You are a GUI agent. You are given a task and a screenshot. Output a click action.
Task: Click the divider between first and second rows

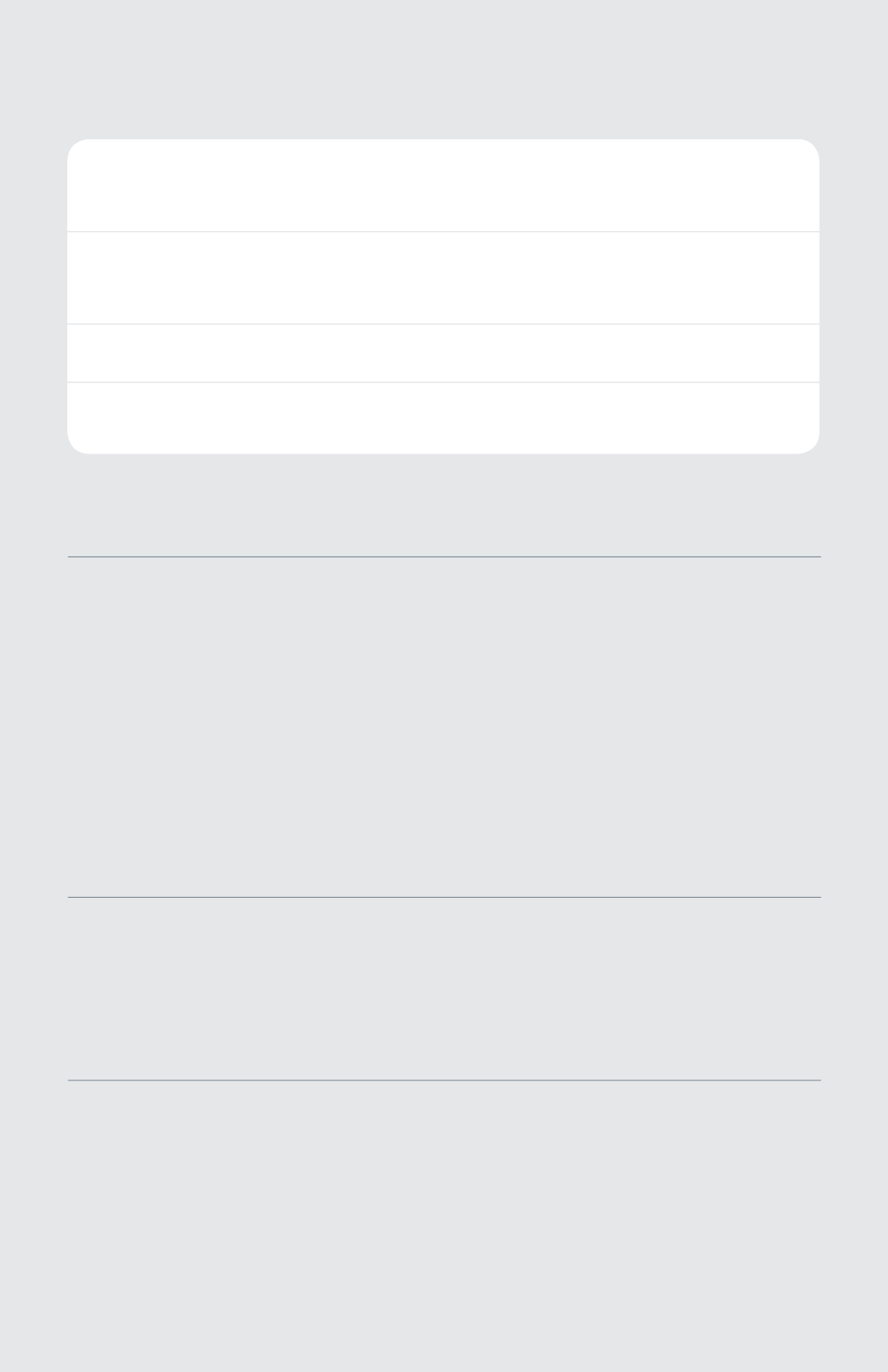443,231
